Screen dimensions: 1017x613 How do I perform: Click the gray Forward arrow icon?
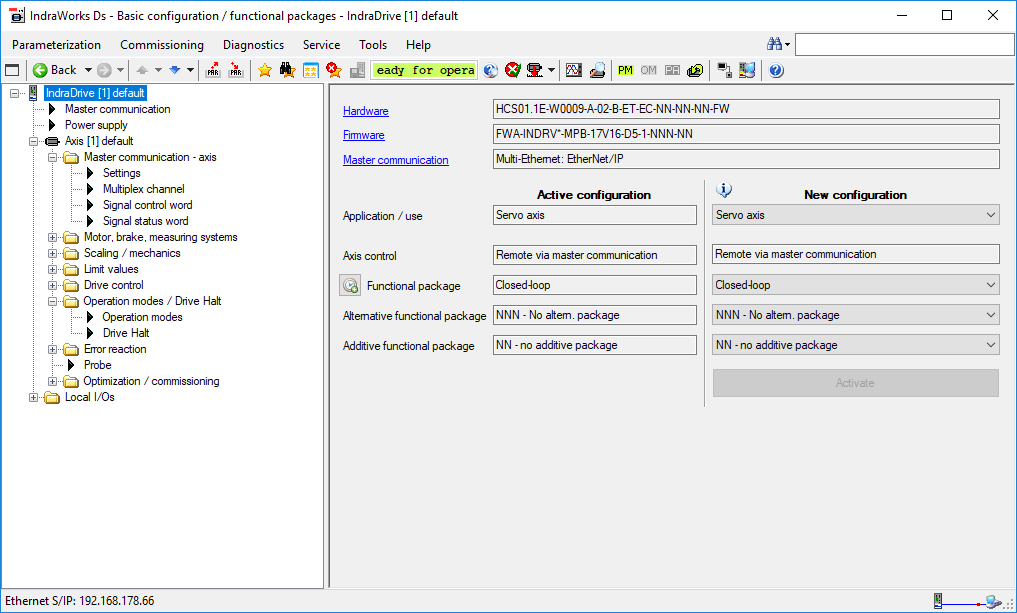coord(104,70)
